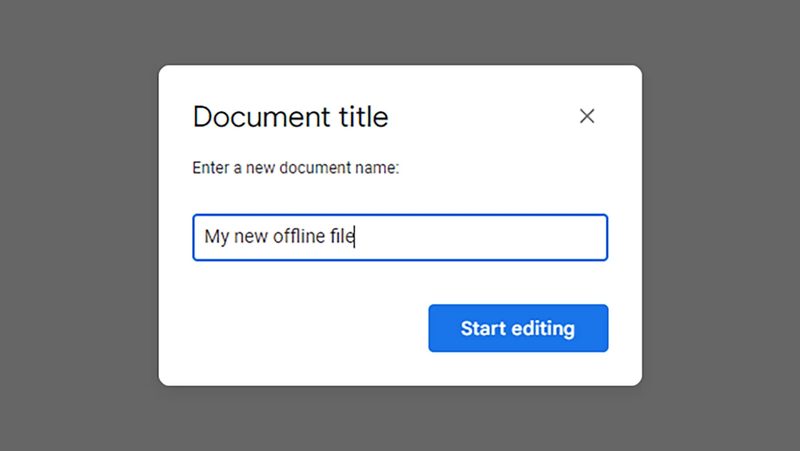Click the word "Document" in the dialog heading
The height and width of the screenshot is (451, 800).
(x=255, y=117)
